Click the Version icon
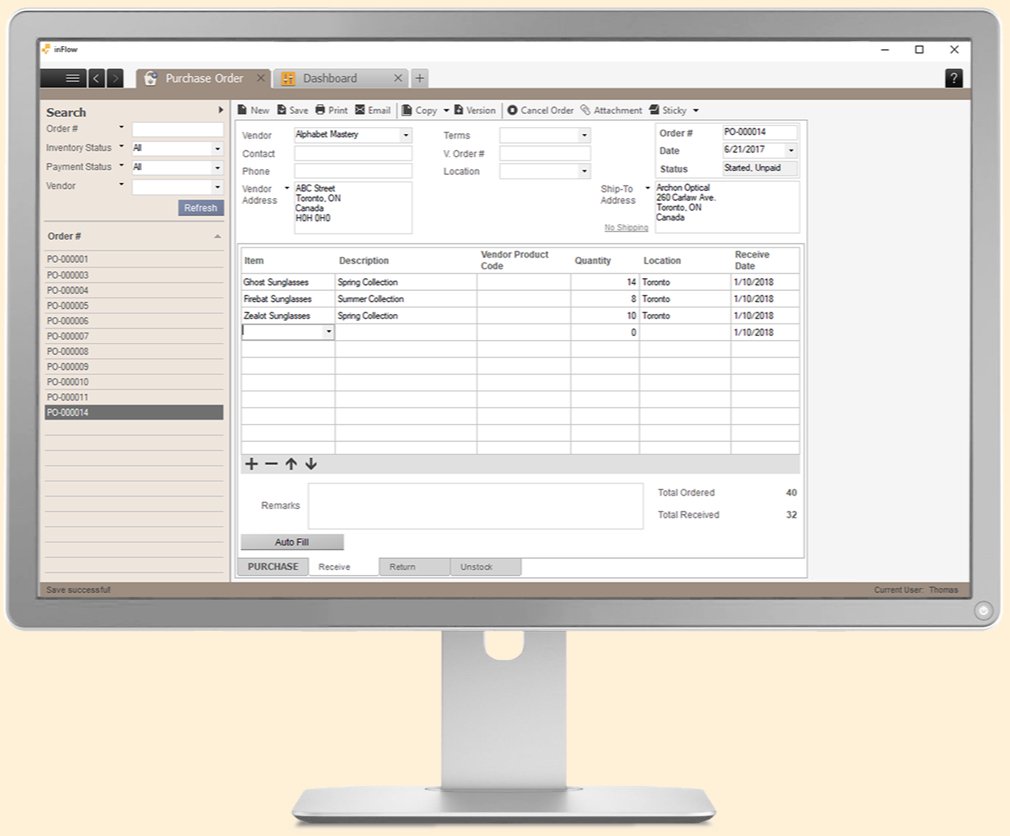This screenshot has height=836, width=1010. click(476, 110)
